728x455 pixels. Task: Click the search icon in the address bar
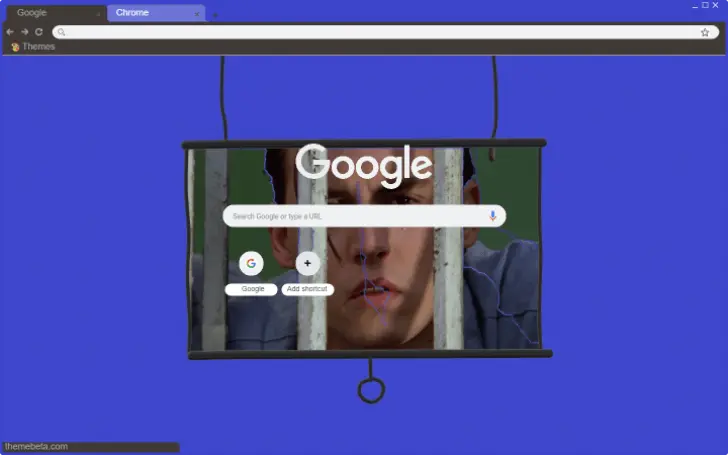tap(61, 32)
